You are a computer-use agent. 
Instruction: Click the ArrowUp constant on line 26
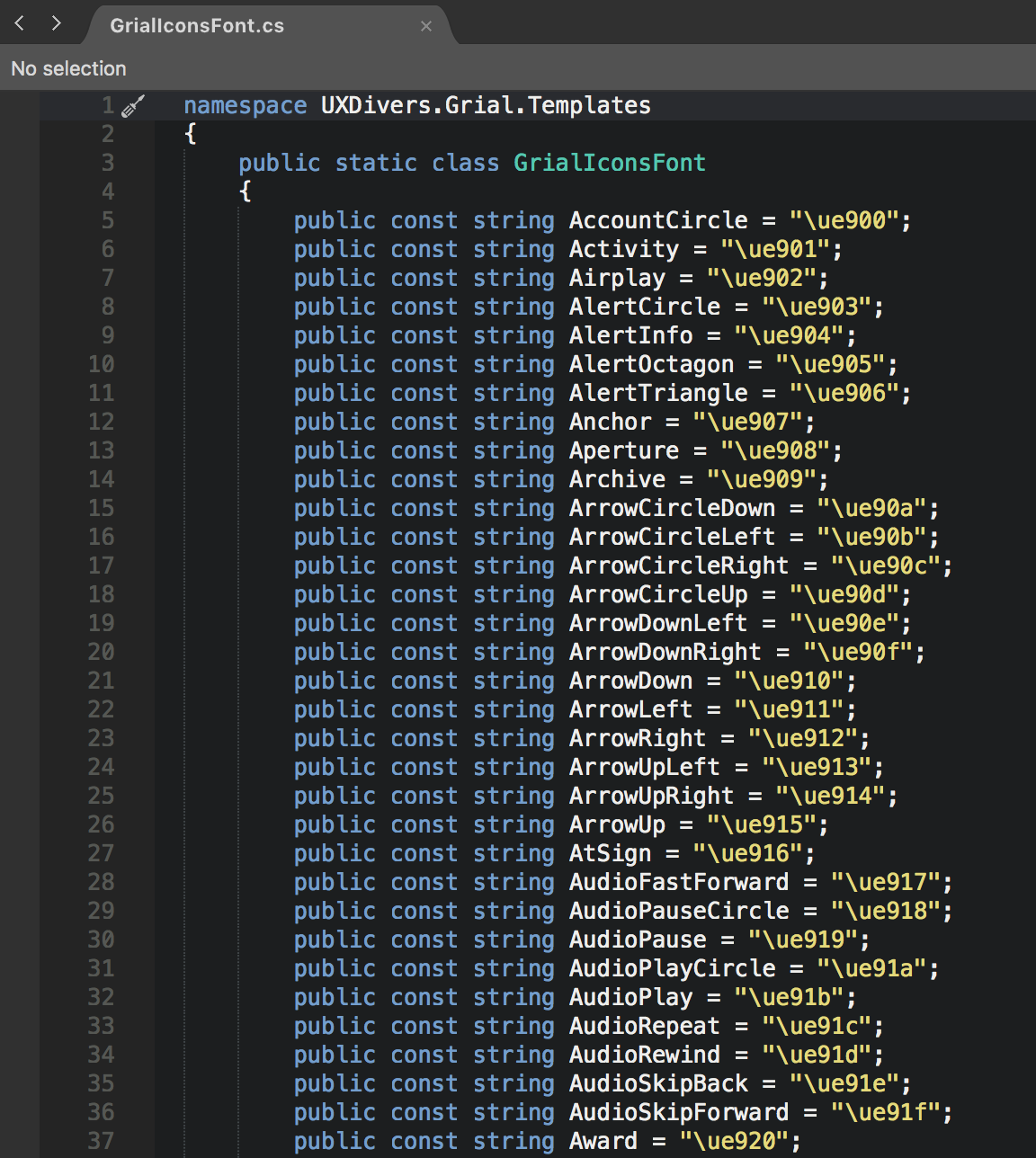coord(617,824)
